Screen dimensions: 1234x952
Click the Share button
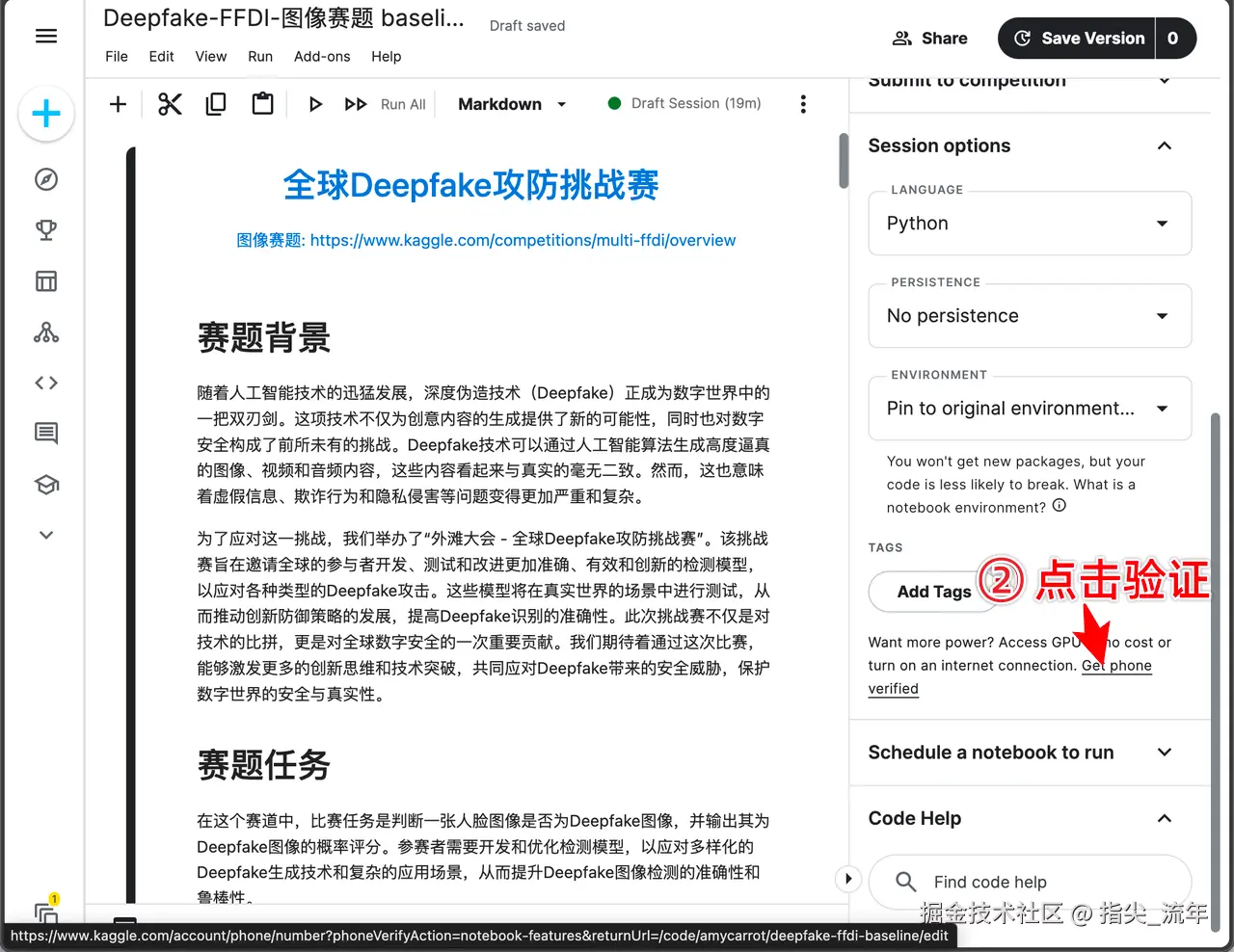[930, 39]
